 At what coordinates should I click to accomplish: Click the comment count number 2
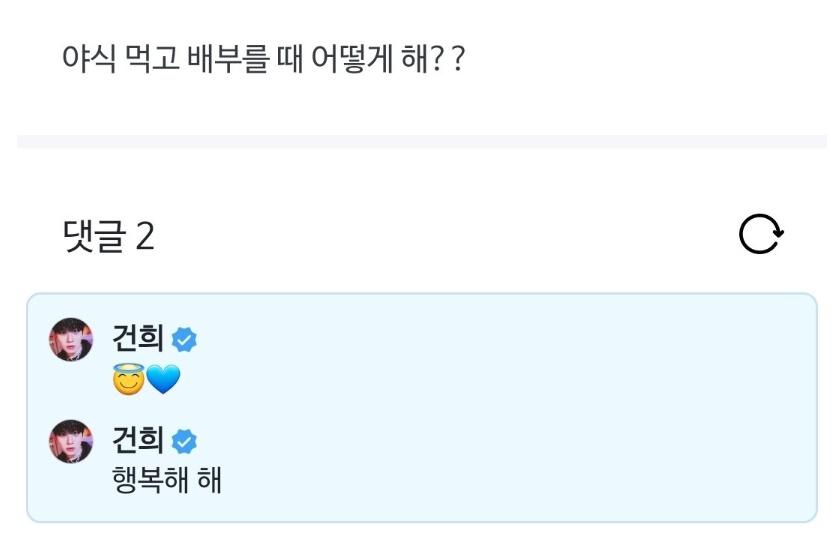click(145, 236)
